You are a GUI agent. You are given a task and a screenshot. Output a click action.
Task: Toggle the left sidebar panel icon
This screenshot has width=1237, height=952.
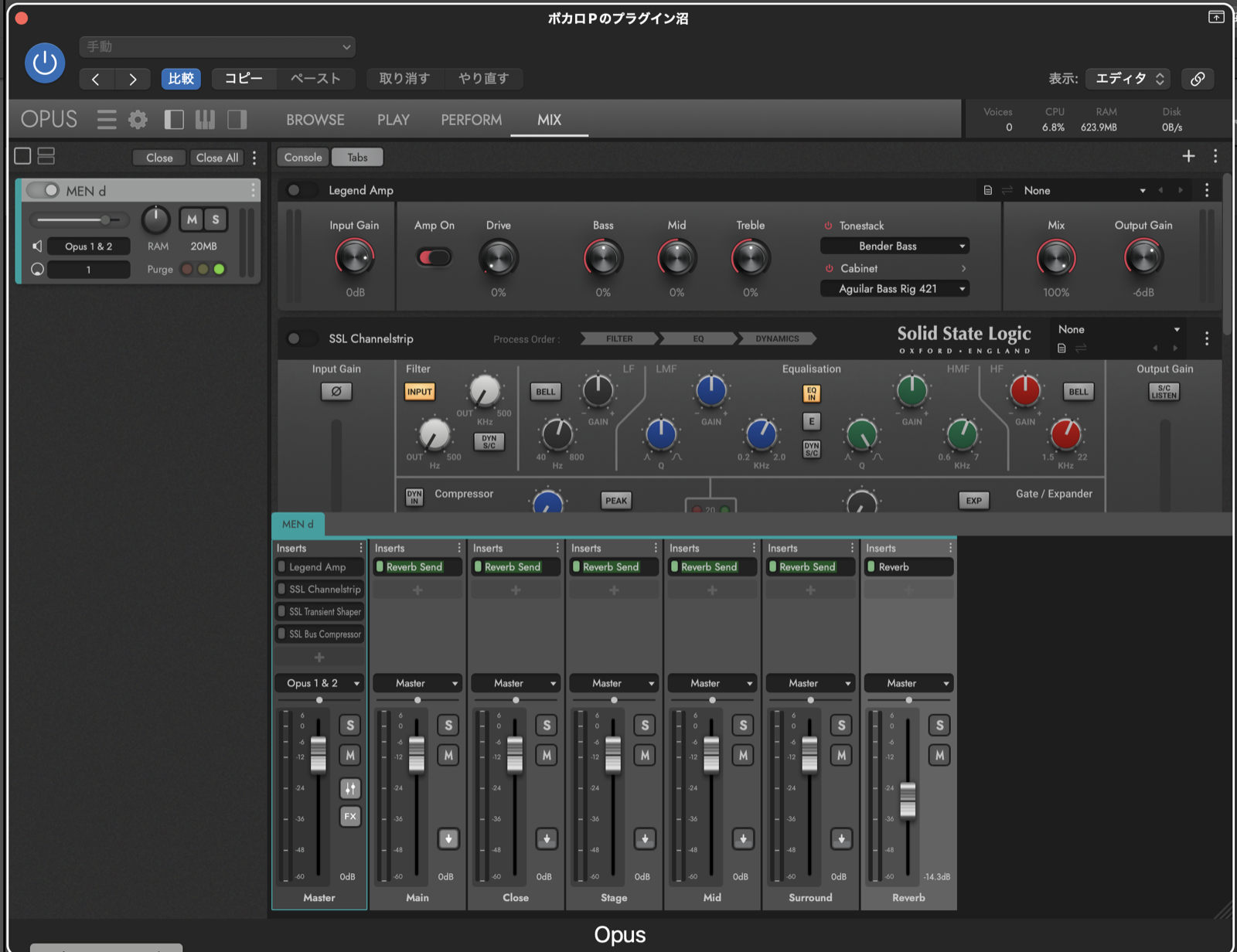click(x=174, y=120)
